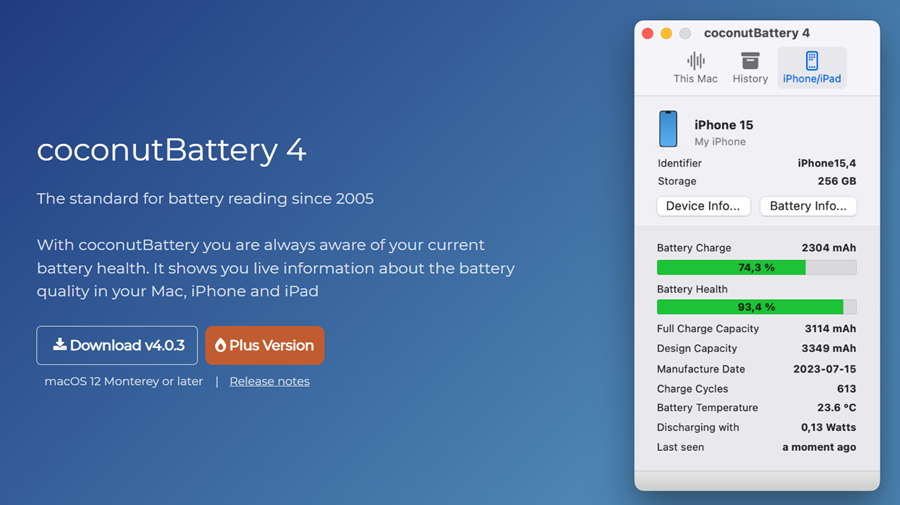
Task: Click the iPhone 15 device name
Action: coord(724,125)
